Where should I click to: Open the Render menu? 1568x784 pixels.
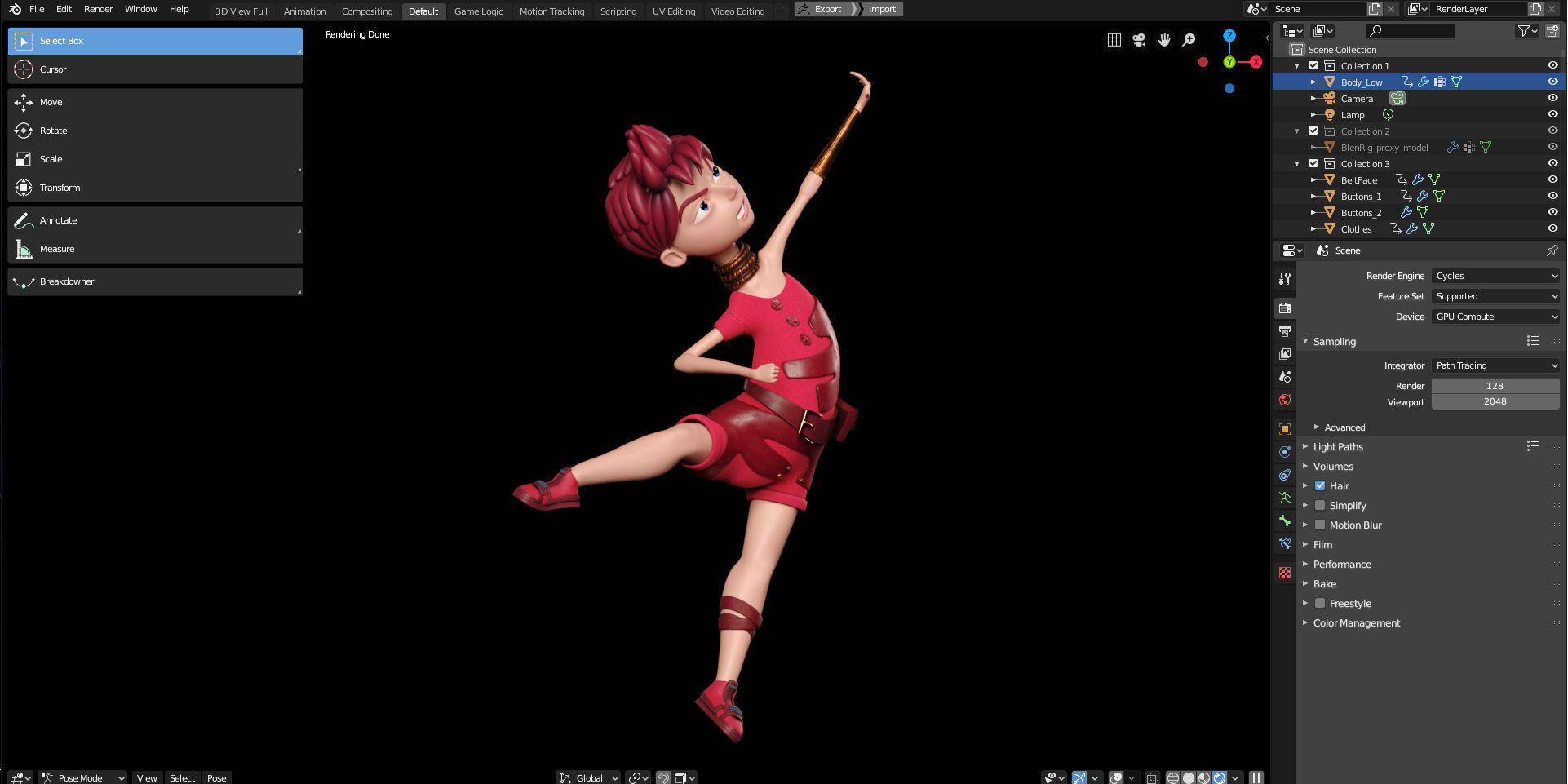tap(98, 9)
